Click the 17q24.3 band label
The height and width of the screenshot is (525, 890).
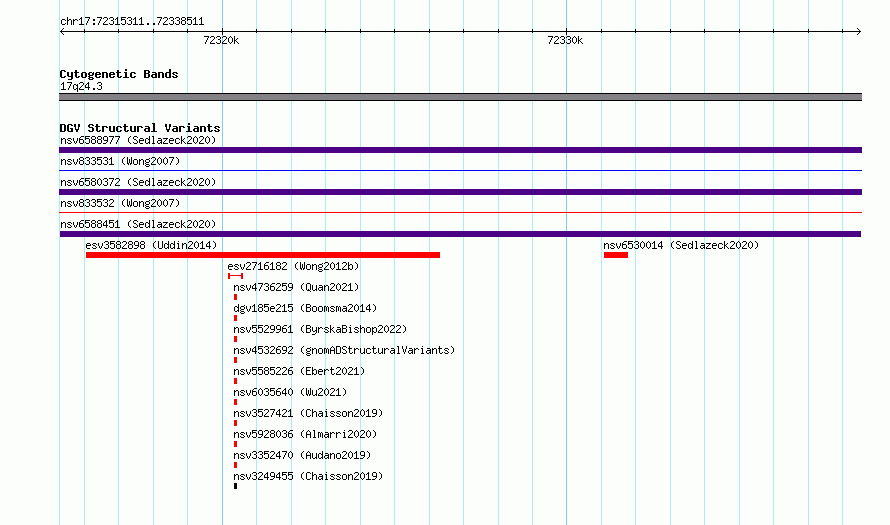point(81,86)
